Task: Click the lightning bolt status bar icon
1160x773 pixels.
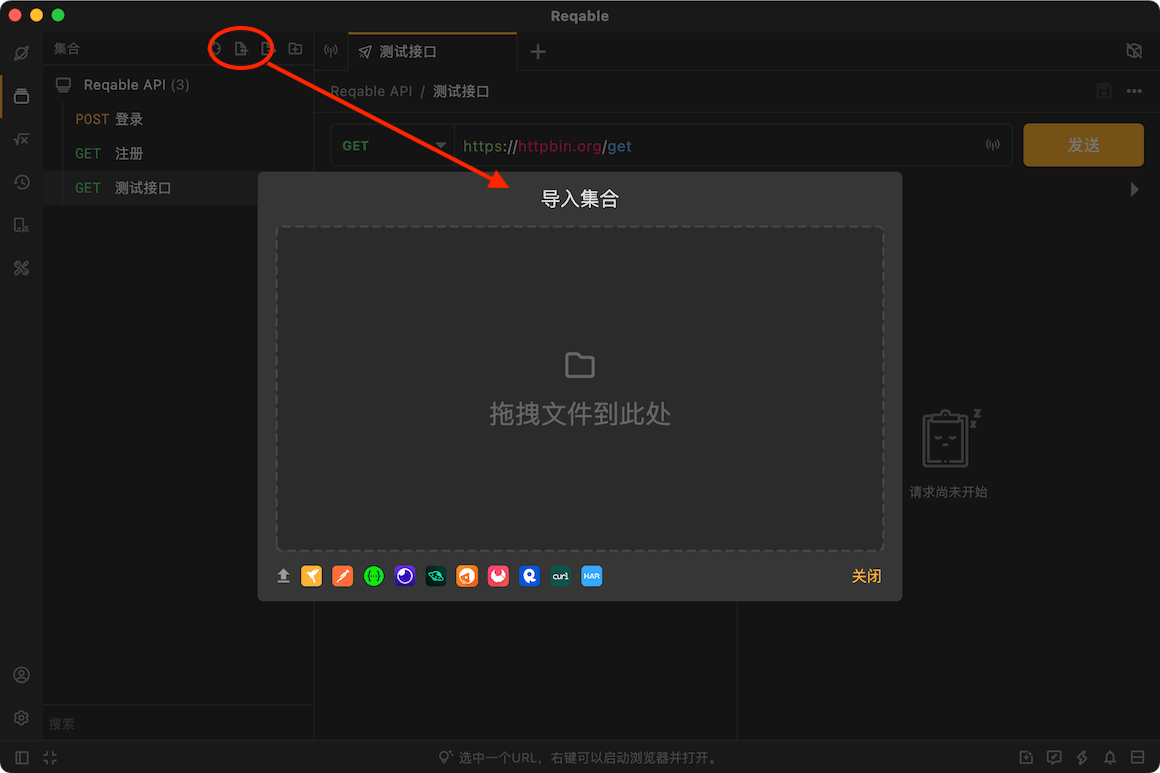Action: point(1082,757)
